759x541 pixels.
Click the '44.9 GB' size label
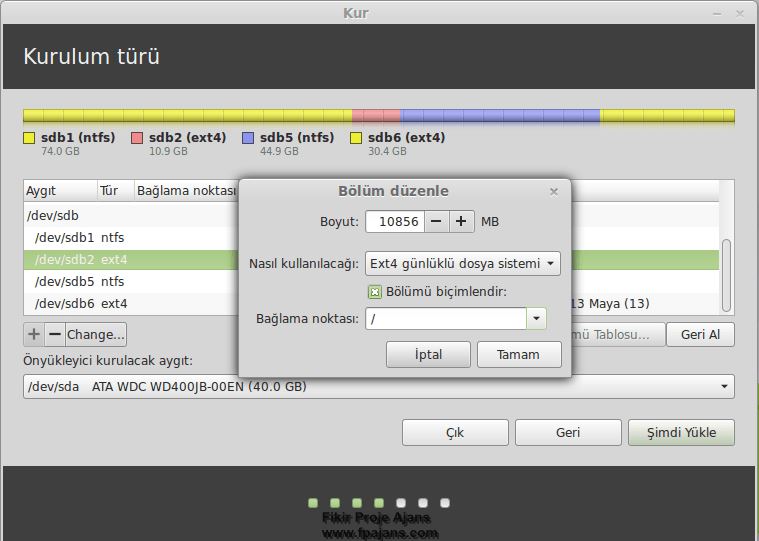point(279,151)
